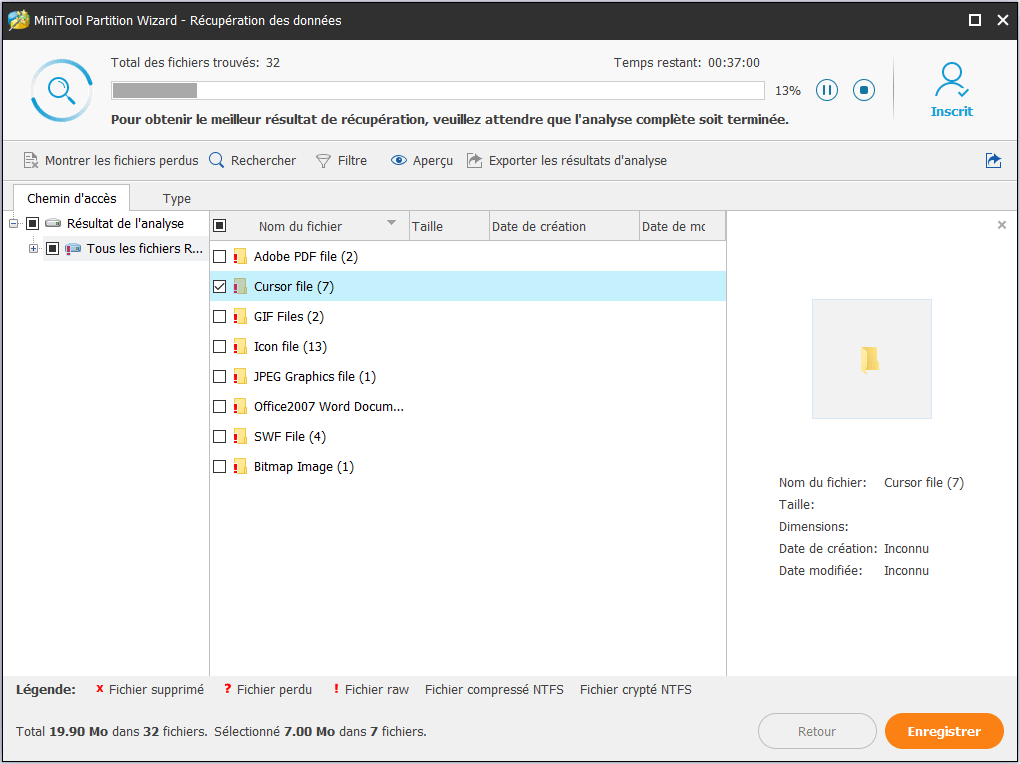The image size is (1020, 764).
Task: Stop the scan with the stop icon
Action: [864, 90]
